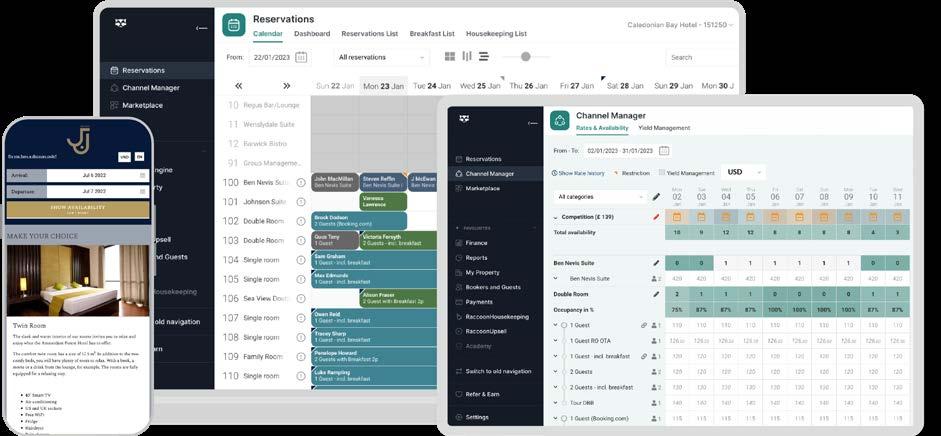Click pencil edit icon beside All categories
Viewport: 941px width, 436px height.
656,197
